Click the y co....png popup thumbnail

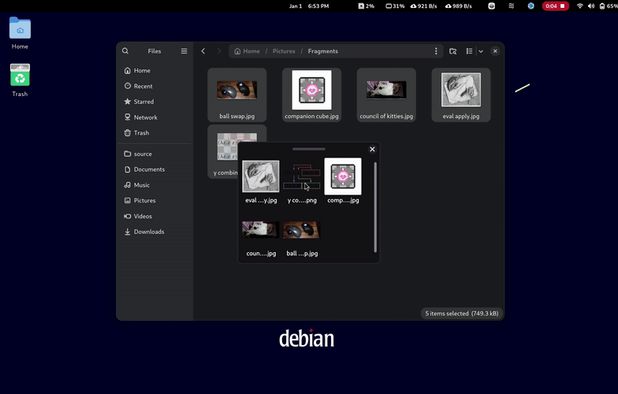302,176
